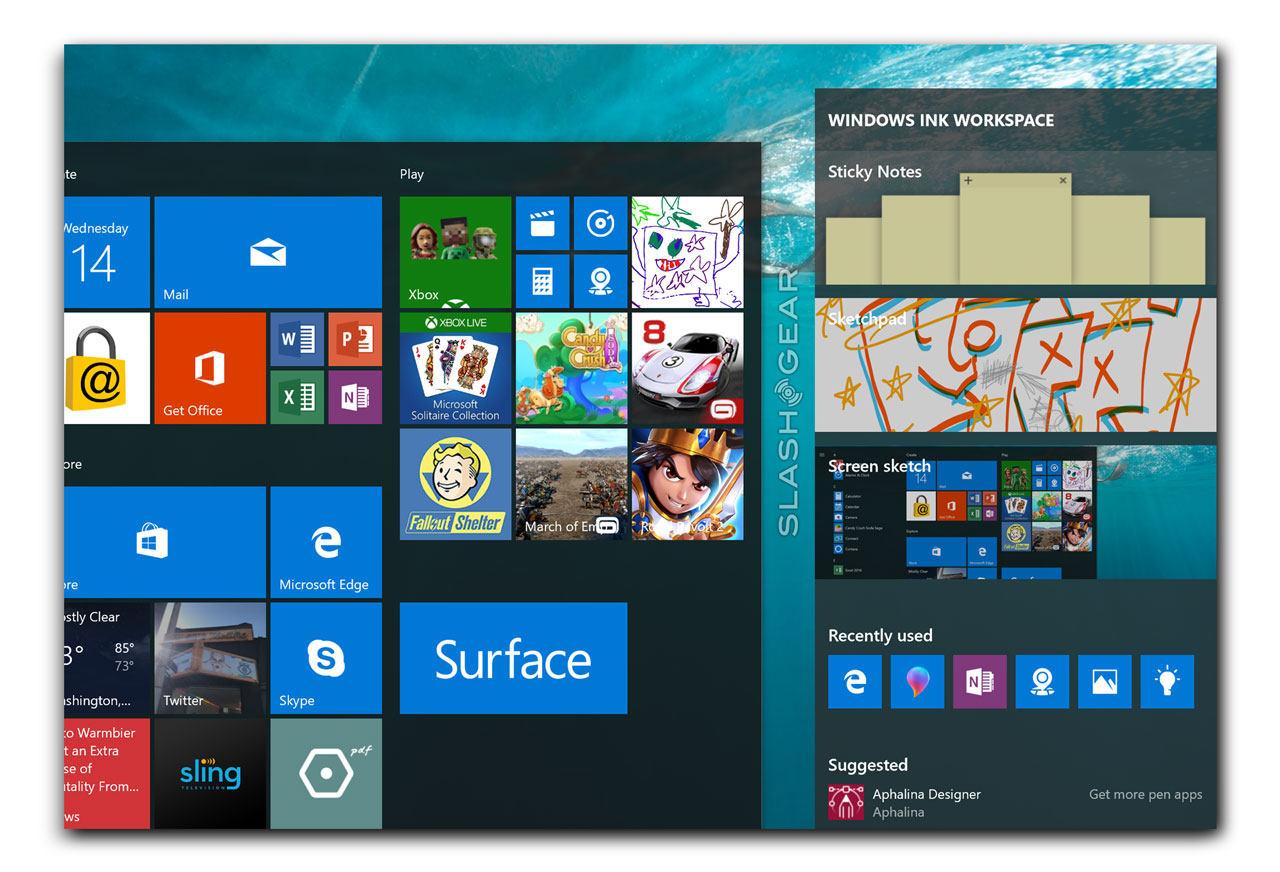
Task: Launch the Sling Television tile
Action: [x=210, y=773]
